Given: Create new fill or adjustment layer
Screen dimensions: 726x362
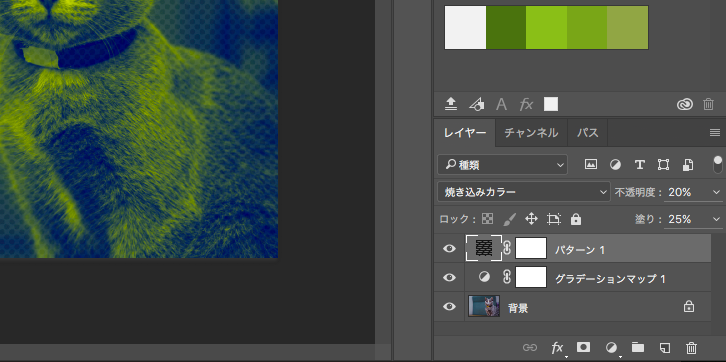Looking at the screenshot, I should (611, 347).
